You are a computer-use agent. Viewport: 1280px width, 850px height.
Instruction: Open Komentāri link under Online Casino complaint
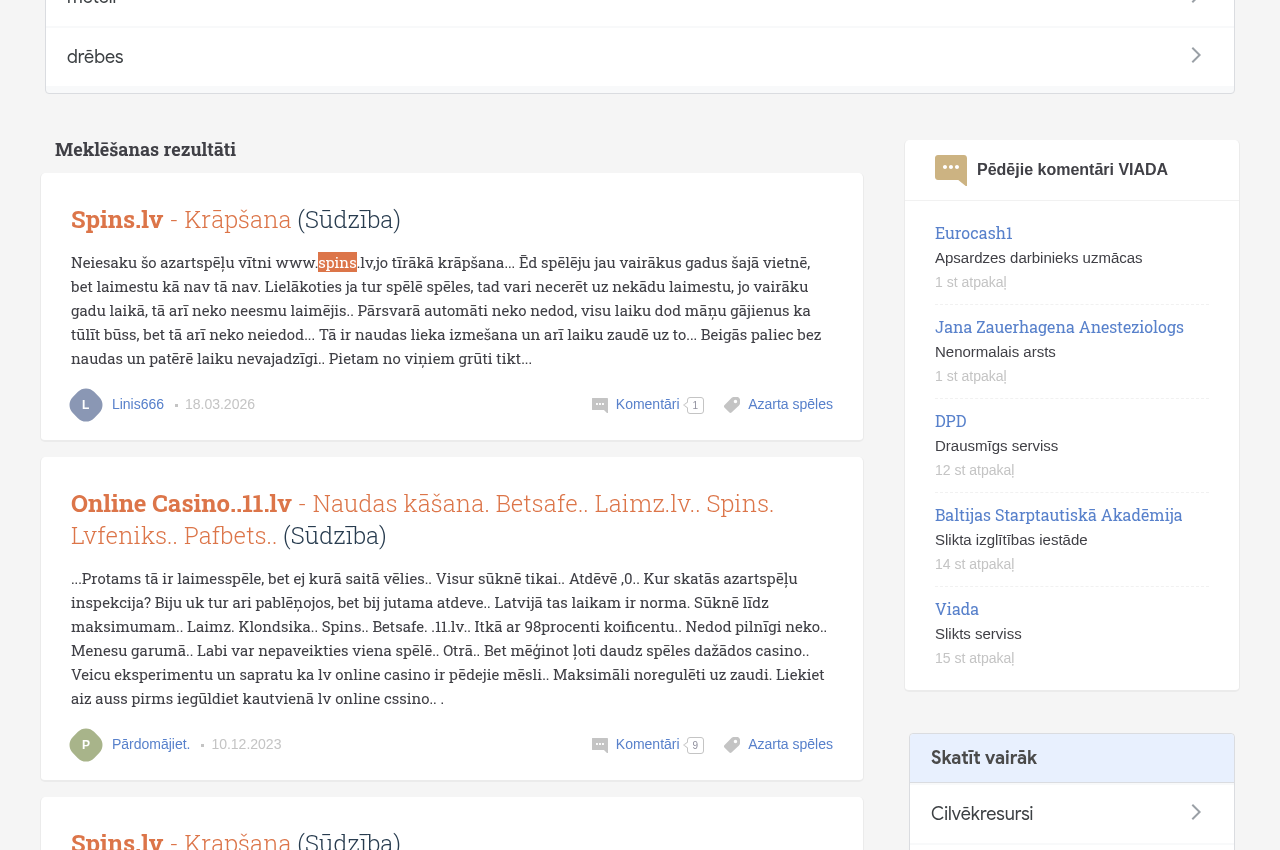click(x=648, y=745)
